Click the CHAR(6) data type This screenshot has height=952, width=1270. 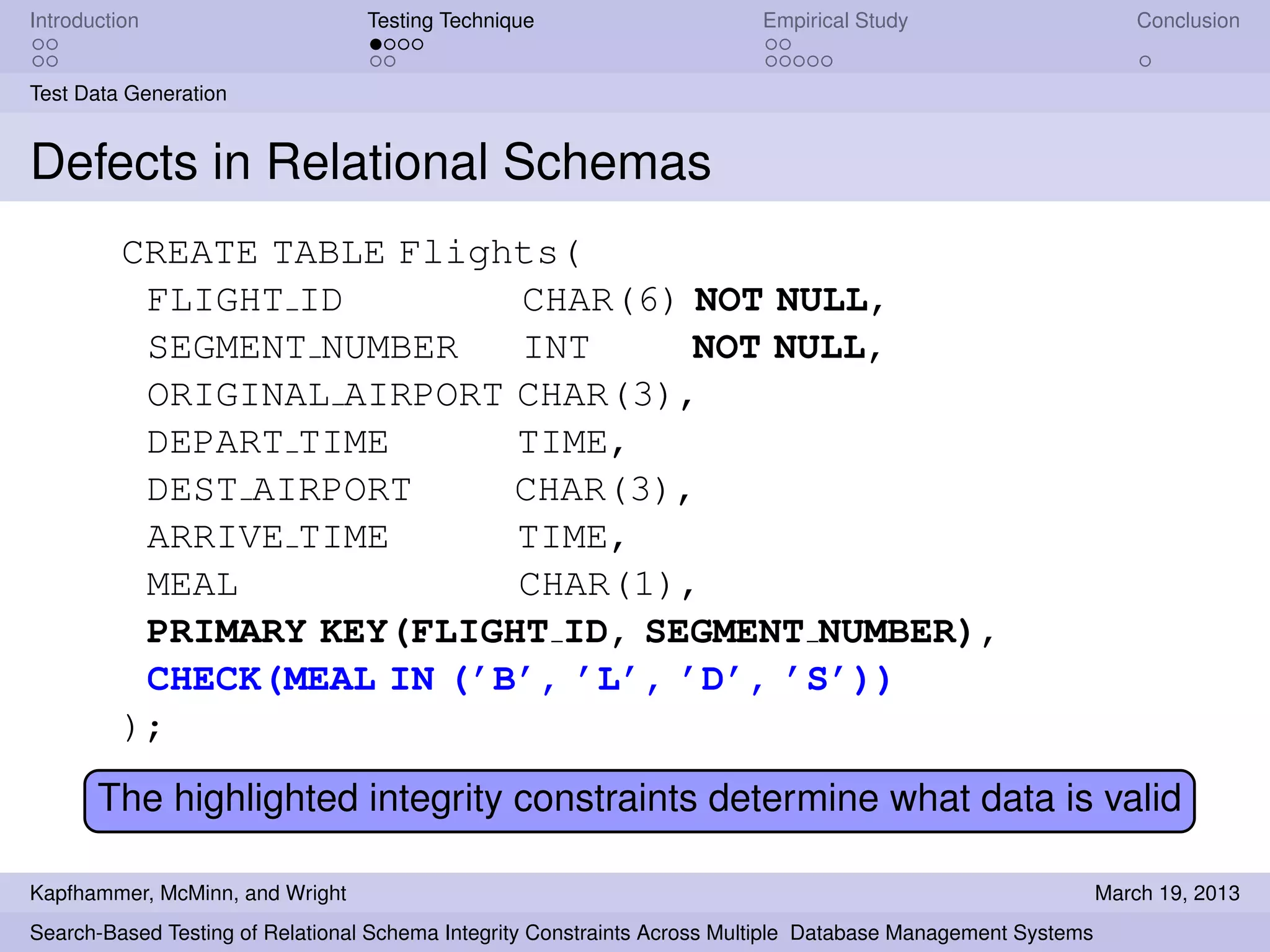tap(598, 301)
